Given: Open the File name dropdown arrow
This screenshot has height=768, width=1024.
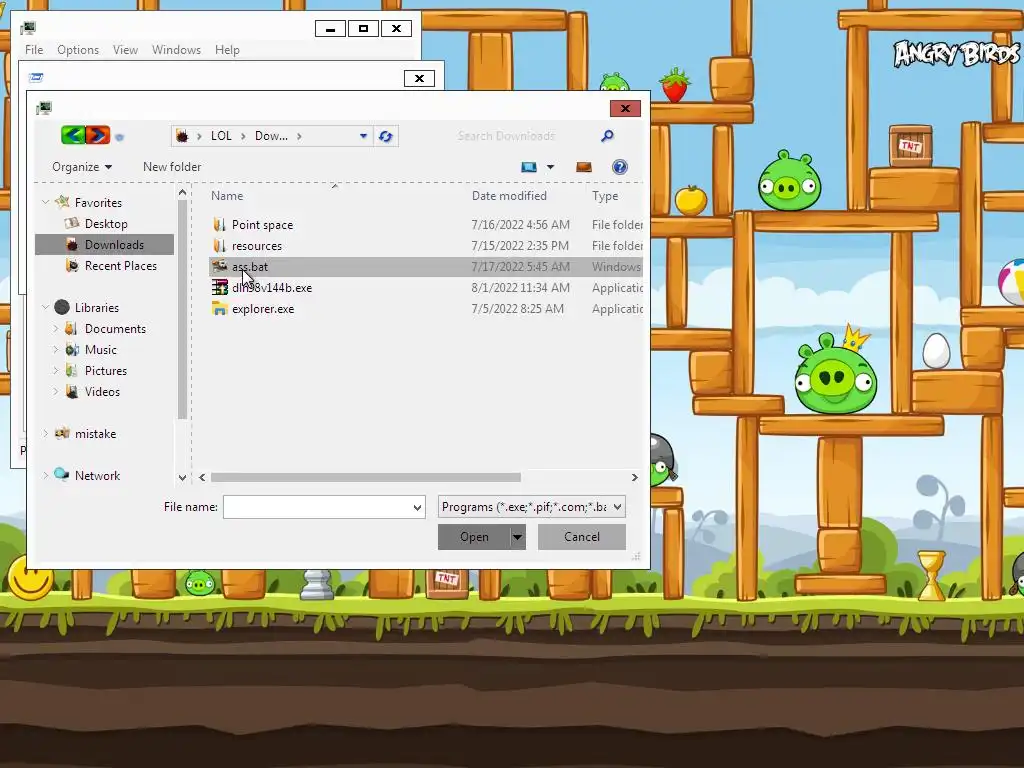Looking at the screenshot, I should tap(417, 507).
